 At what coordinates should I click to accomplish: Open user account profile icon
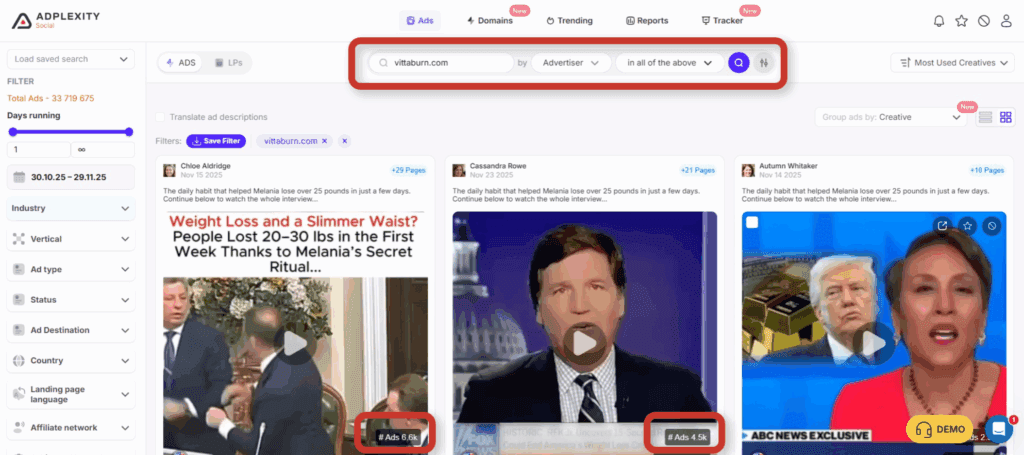pos(1006,21)
